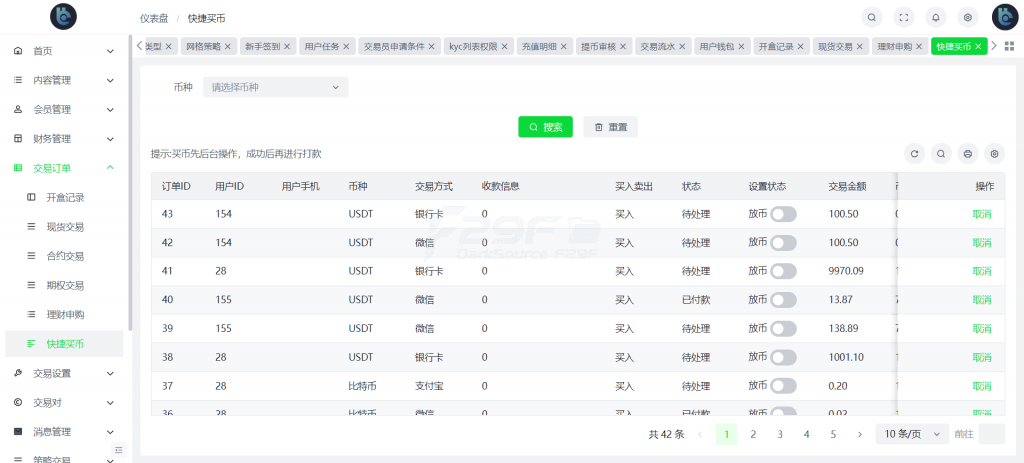Open the table column settings gear

994,153
